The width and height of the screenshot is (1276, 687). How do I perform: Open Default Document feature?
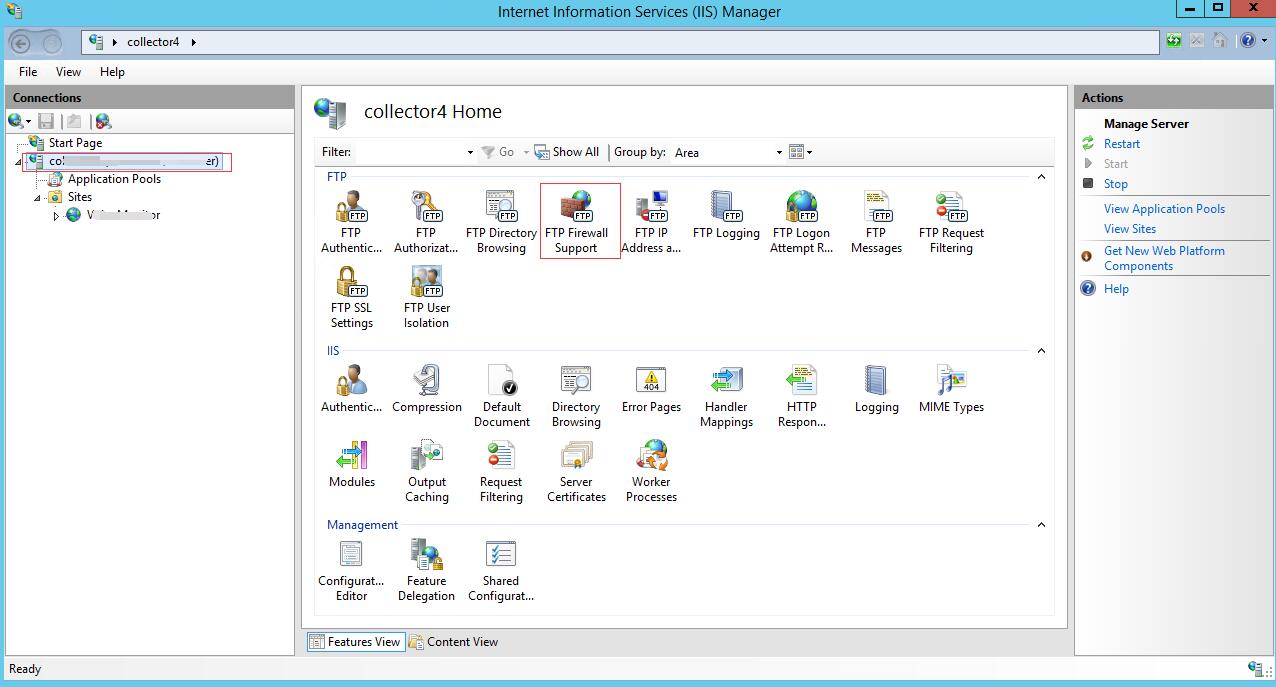point(501,396)
